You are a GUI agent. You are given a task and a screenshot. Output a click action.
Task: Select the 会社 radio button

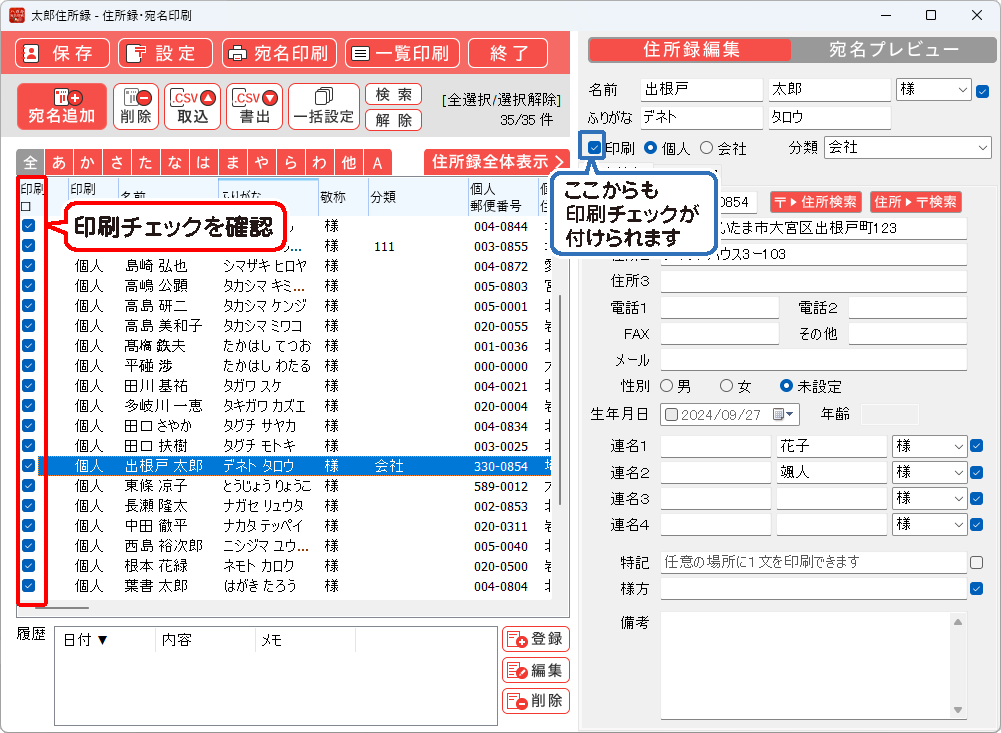tap(707, 148)
